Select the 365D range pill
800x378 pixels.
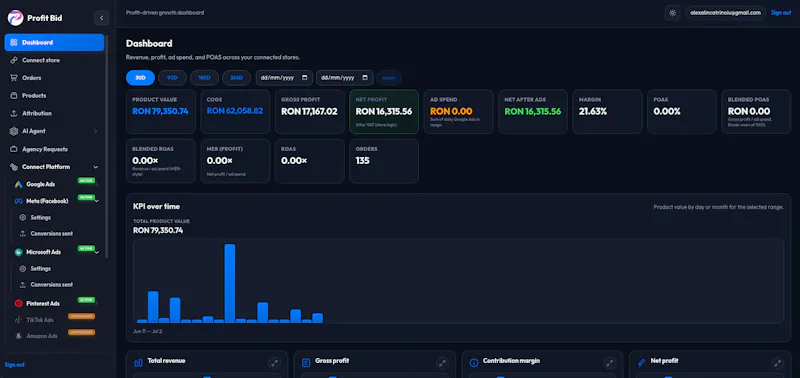coord(237,78)
